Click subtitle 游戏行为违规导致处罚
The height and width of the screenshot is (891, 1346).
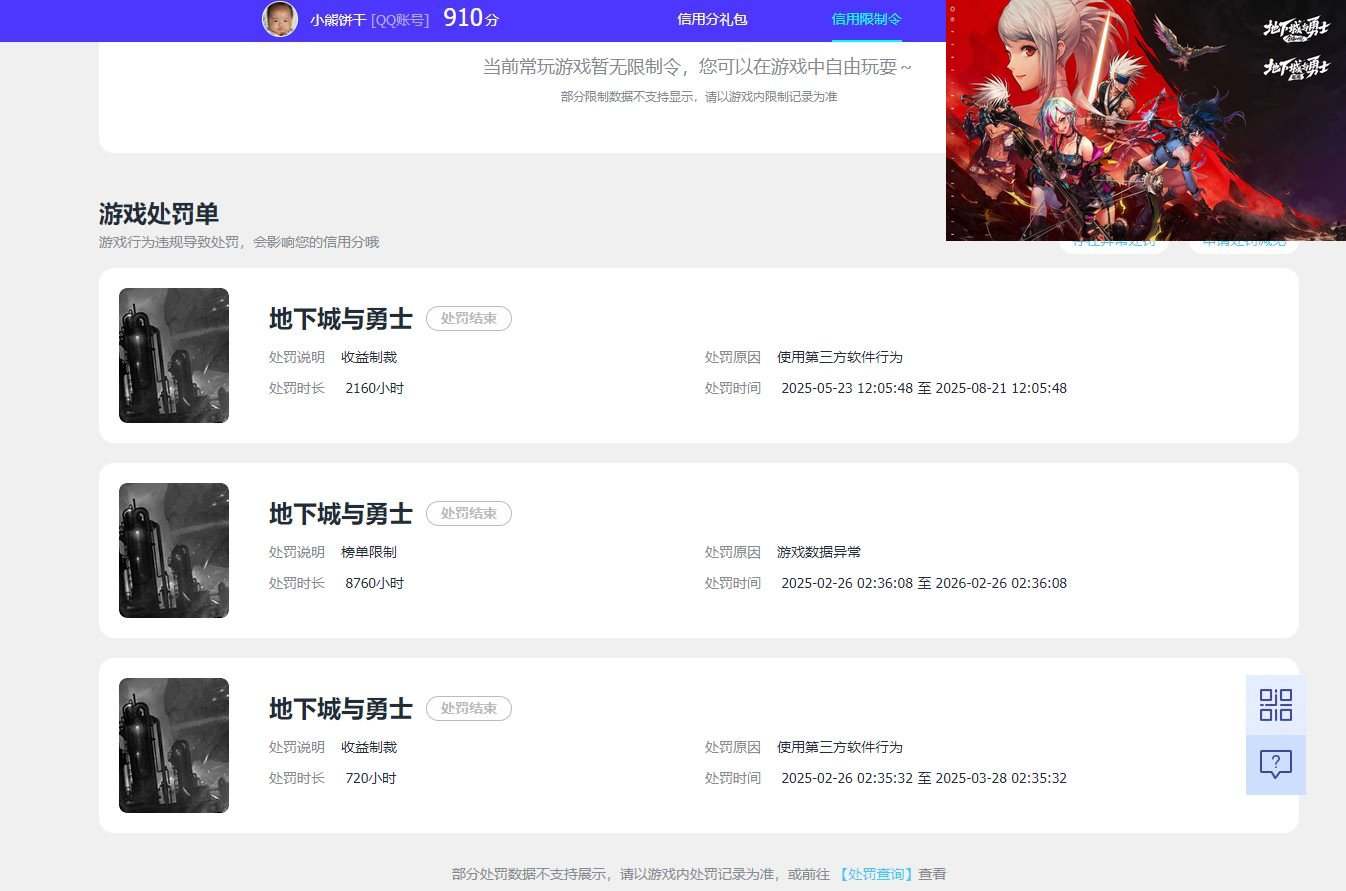[239, 242]
